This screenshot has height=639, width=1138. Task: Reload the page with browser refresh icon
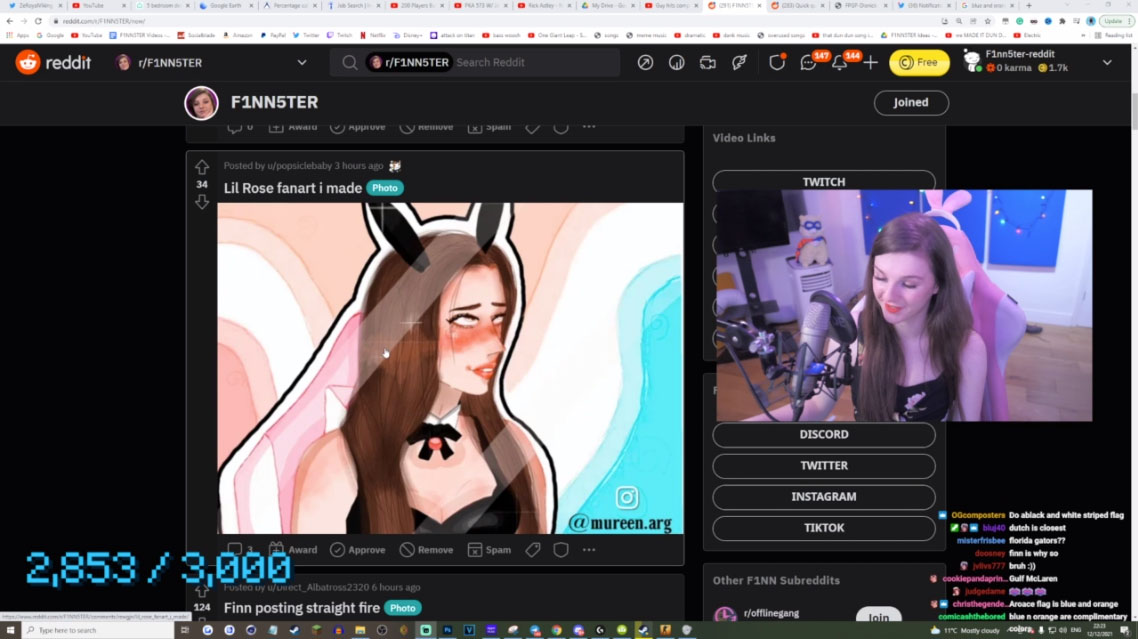pyautogui.click(x=38, y=21)
